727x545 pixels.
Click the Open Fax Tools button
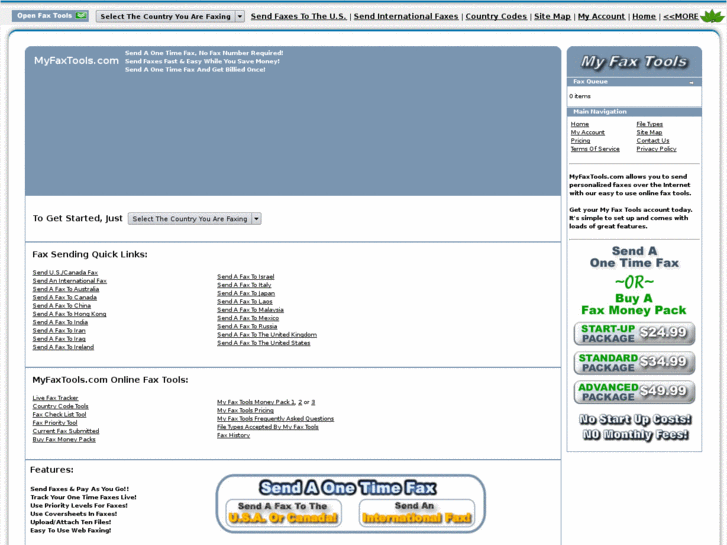pos(50,16)
